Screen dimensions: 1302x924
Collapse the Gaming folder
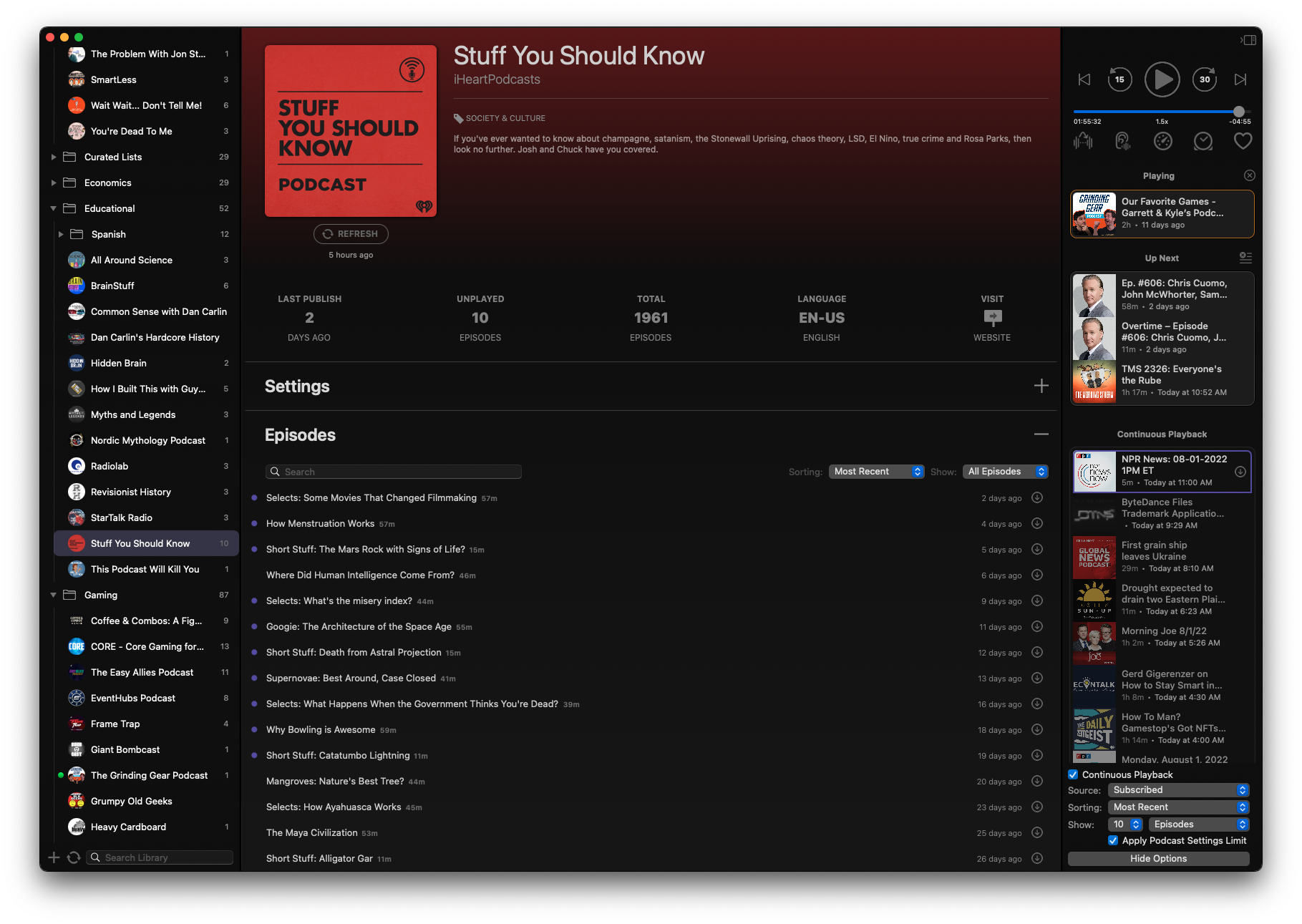click(x=54, y=595)
